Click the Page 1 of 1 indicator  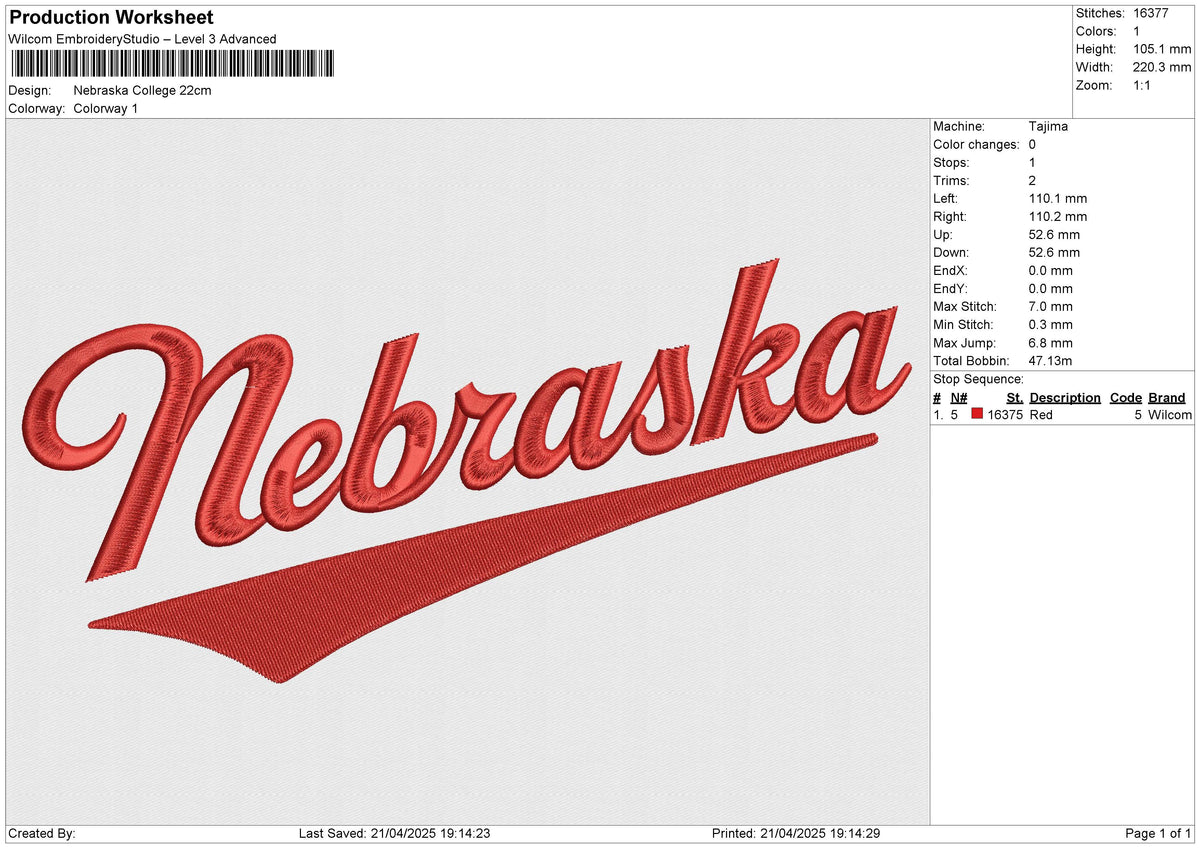tap(1158, 833)
